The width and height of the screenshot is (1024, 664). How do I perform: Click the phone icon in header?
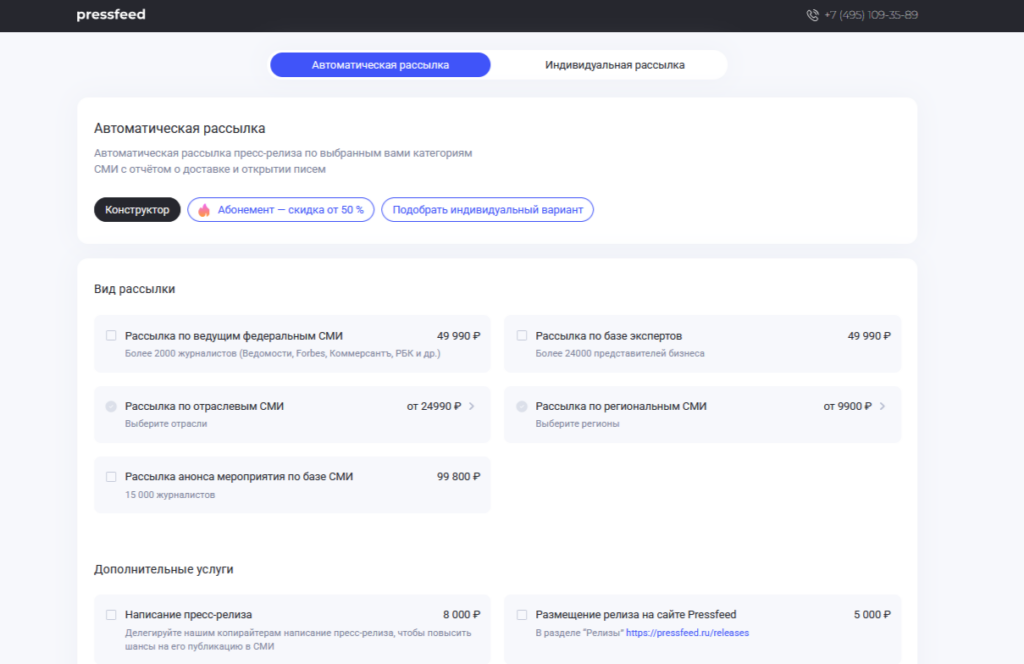(x=812, y=15)
